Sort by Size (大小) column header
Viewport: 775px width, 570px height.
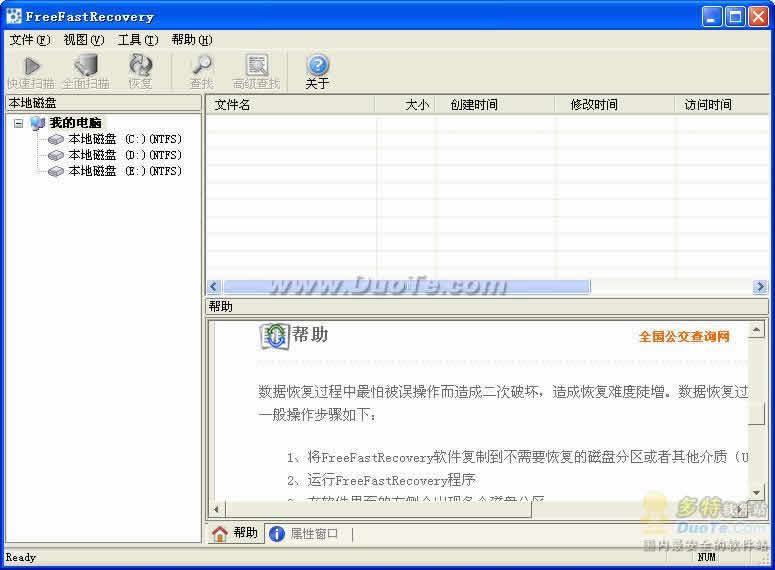[405, 105]
